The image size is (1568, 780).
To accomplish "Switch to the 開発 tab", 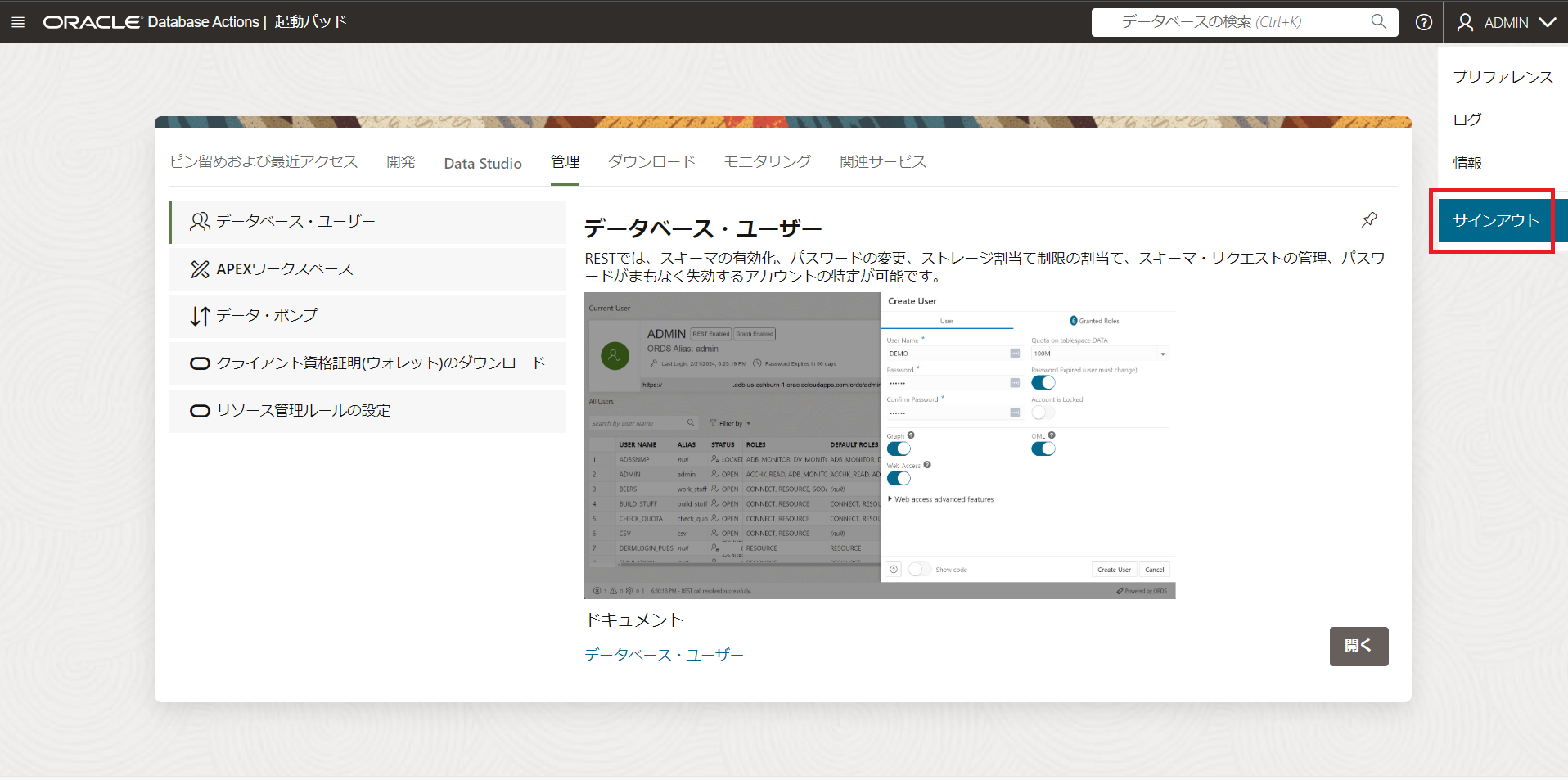I will [401, 162].
